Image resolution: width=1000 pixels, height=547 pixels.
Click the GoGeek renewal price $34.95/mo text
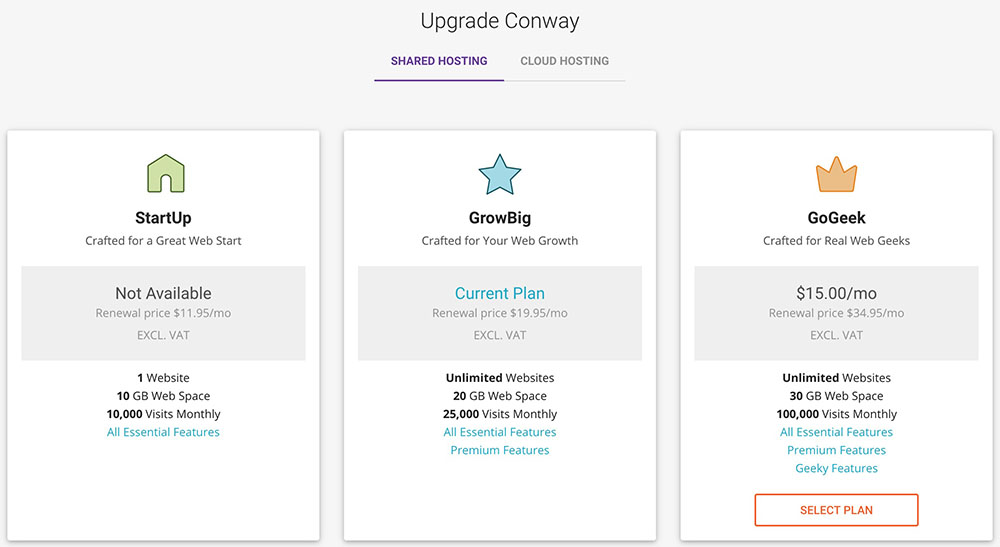click(836, 313)
